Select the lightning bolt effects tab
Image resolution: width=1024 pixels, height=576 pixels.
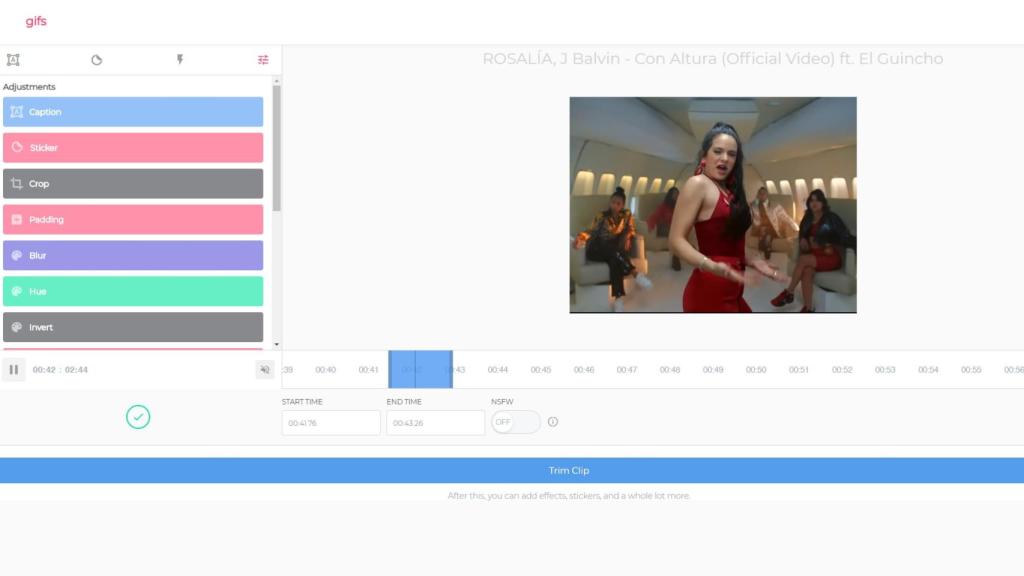180,60
